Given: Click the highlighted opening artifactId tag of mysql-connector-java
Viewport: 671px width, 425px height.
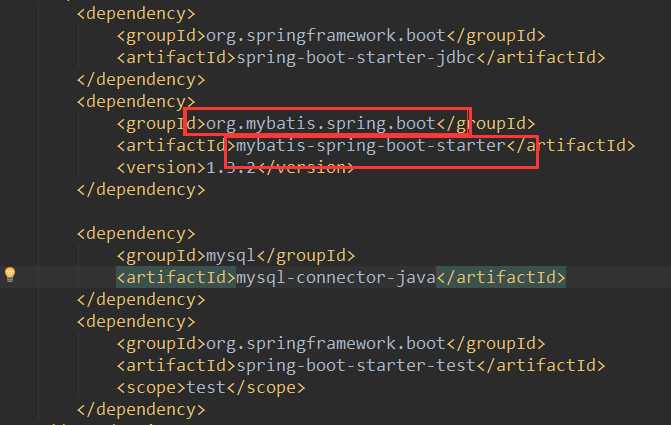Looking at the screenshot, I should [x=176, y=278].
